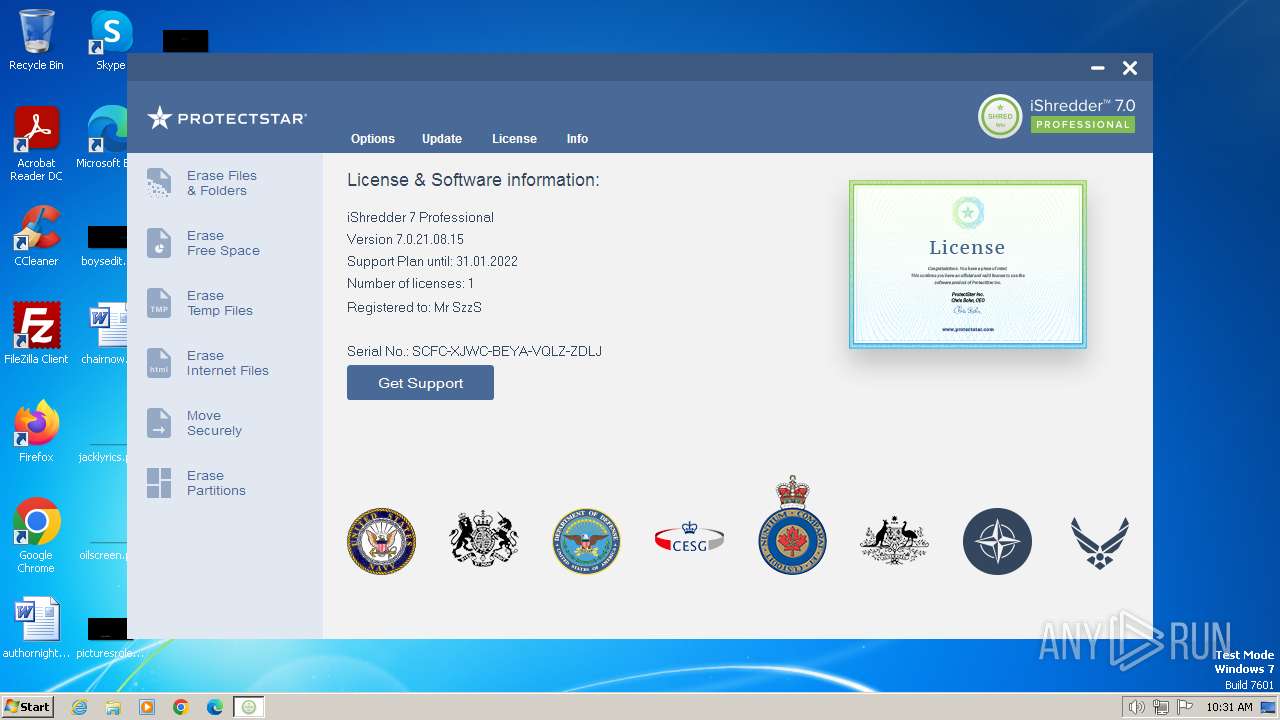Click the CESG logo

(x=689, y=539)
